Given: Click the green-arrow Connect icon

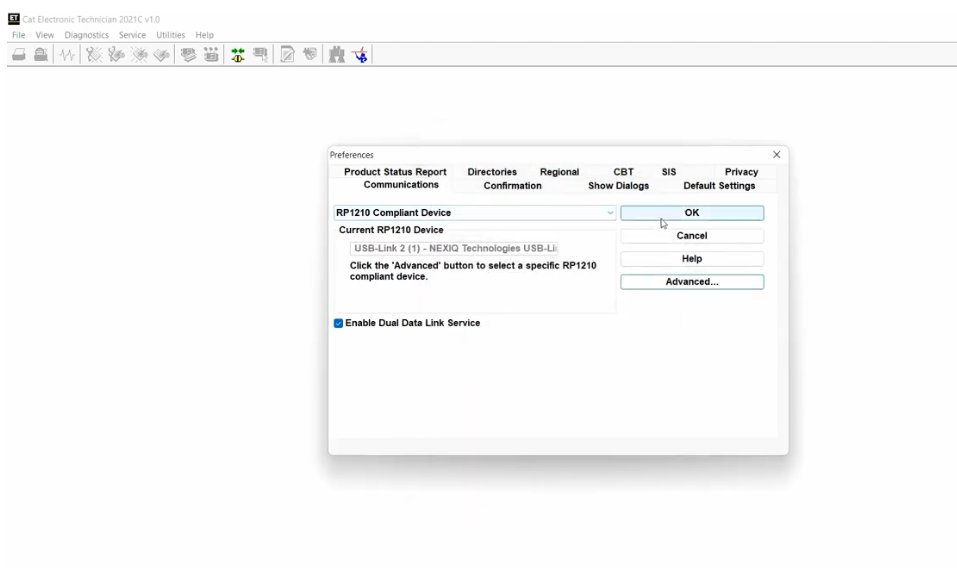Looking at the screenshot, I should click(x=238, y=55).
